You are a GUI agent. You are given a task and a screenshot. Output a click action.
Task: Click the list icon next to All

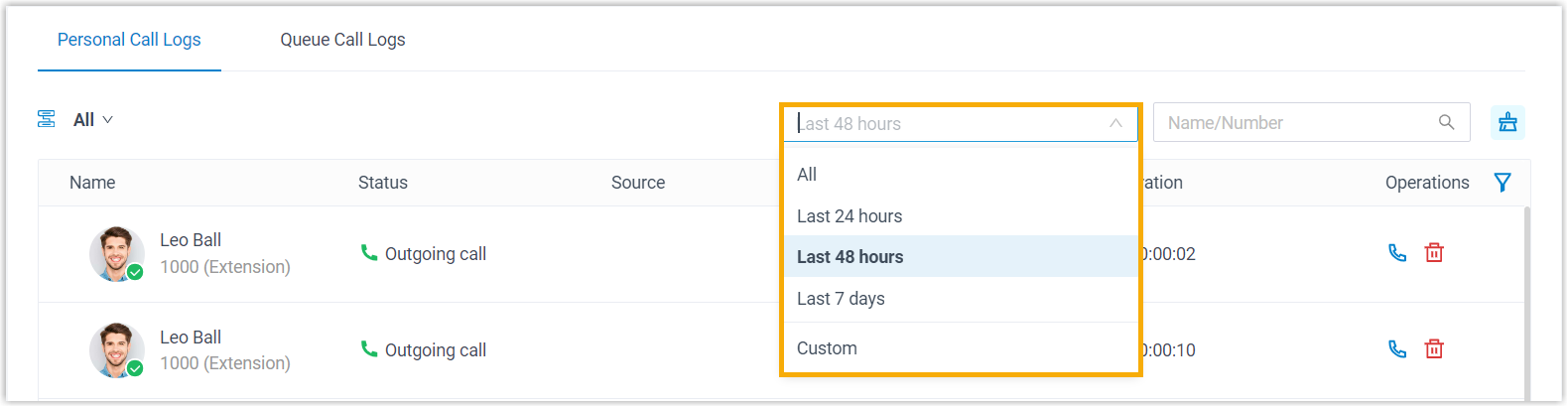coord(47,120)
